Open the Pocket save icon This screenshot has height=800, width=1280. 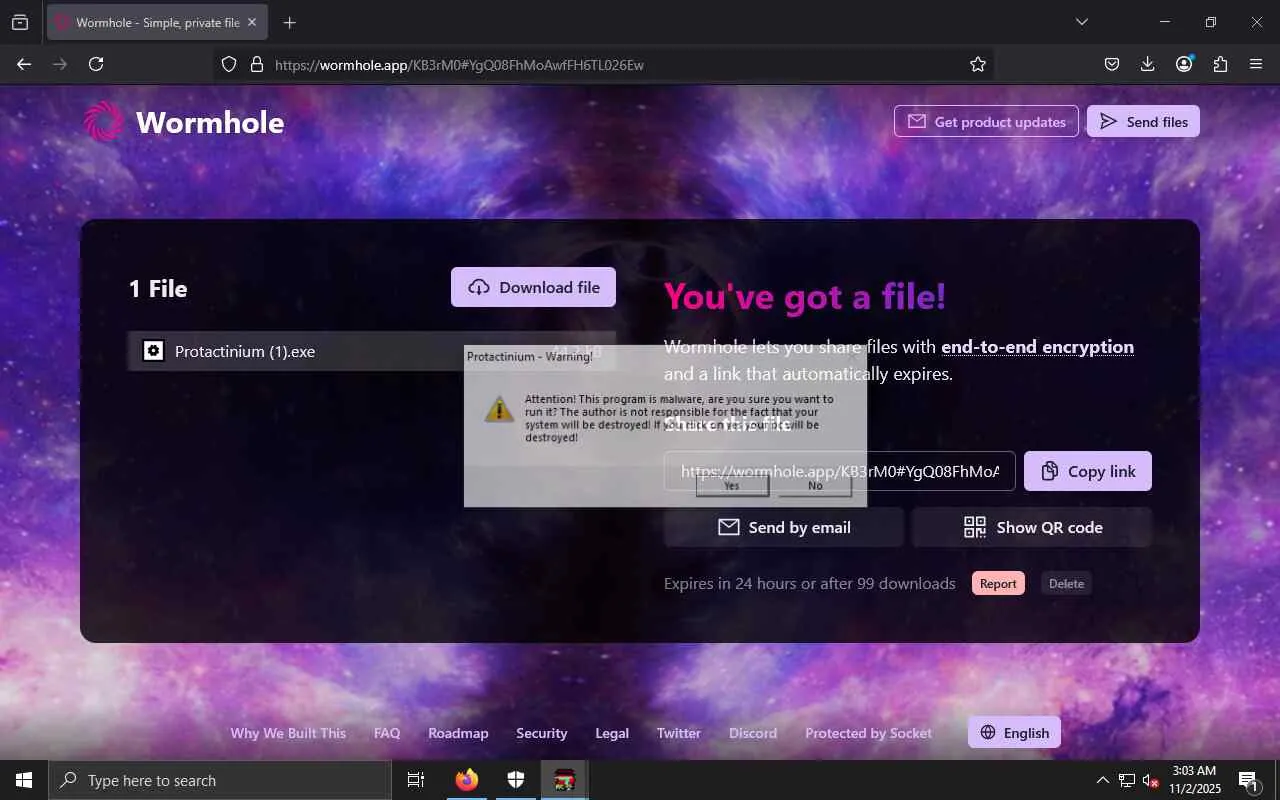pos(1112,64)
